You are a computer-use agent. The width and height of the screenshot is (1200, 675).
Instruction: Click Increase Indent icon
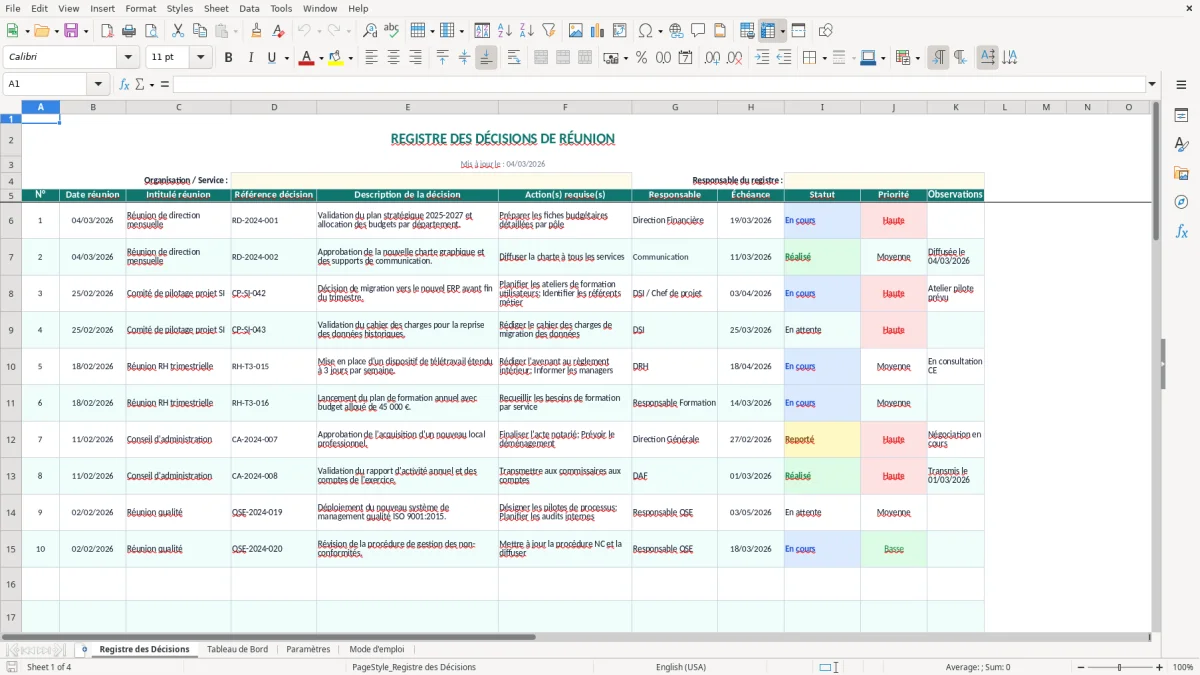(x=763, y=58)
